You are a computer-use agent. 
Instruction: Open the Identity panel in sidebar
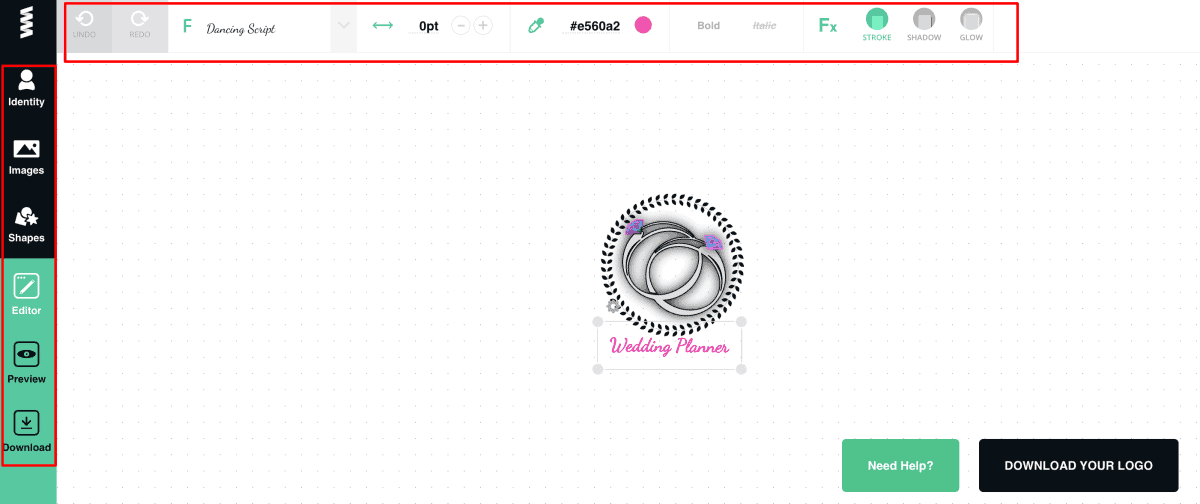pos(27,88)
